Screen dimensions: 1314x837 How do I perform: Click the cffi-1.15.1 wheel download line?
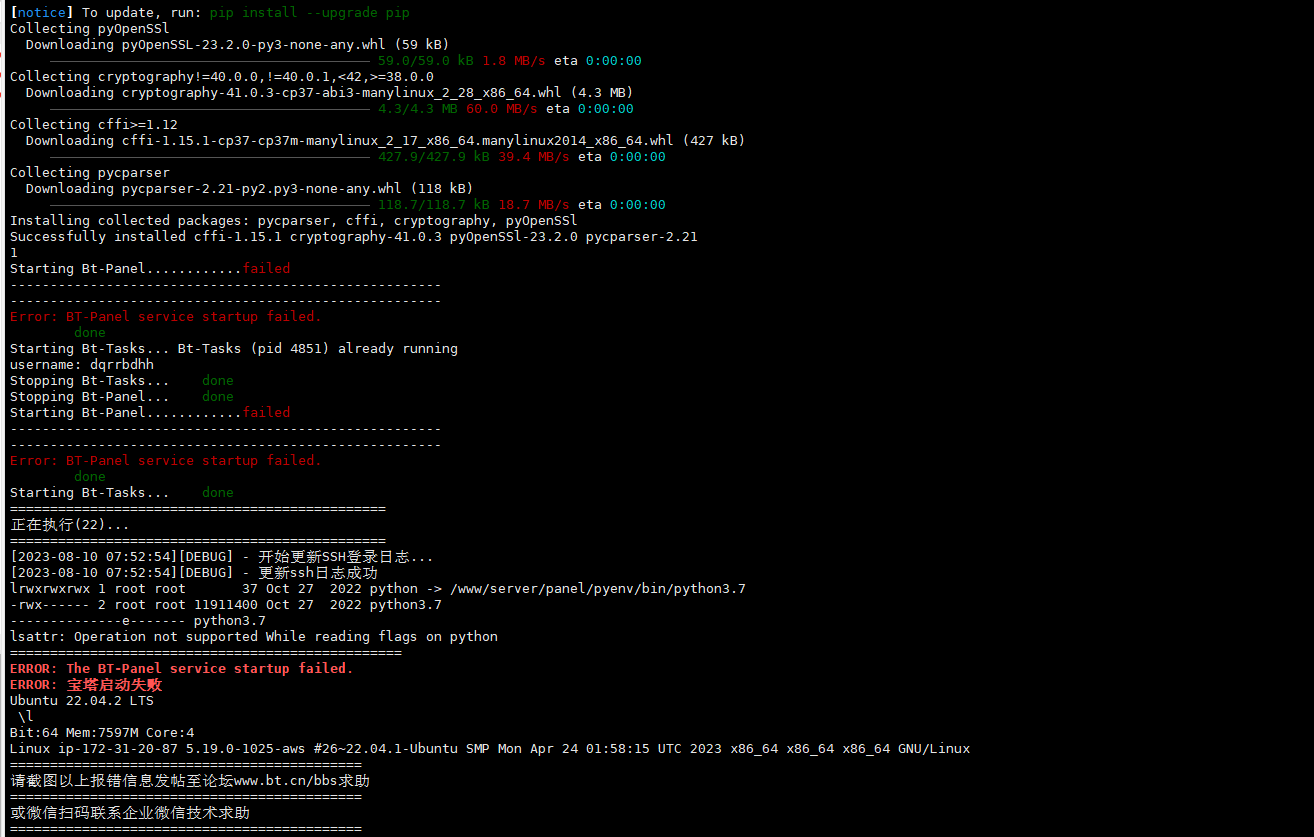(386, 140)
